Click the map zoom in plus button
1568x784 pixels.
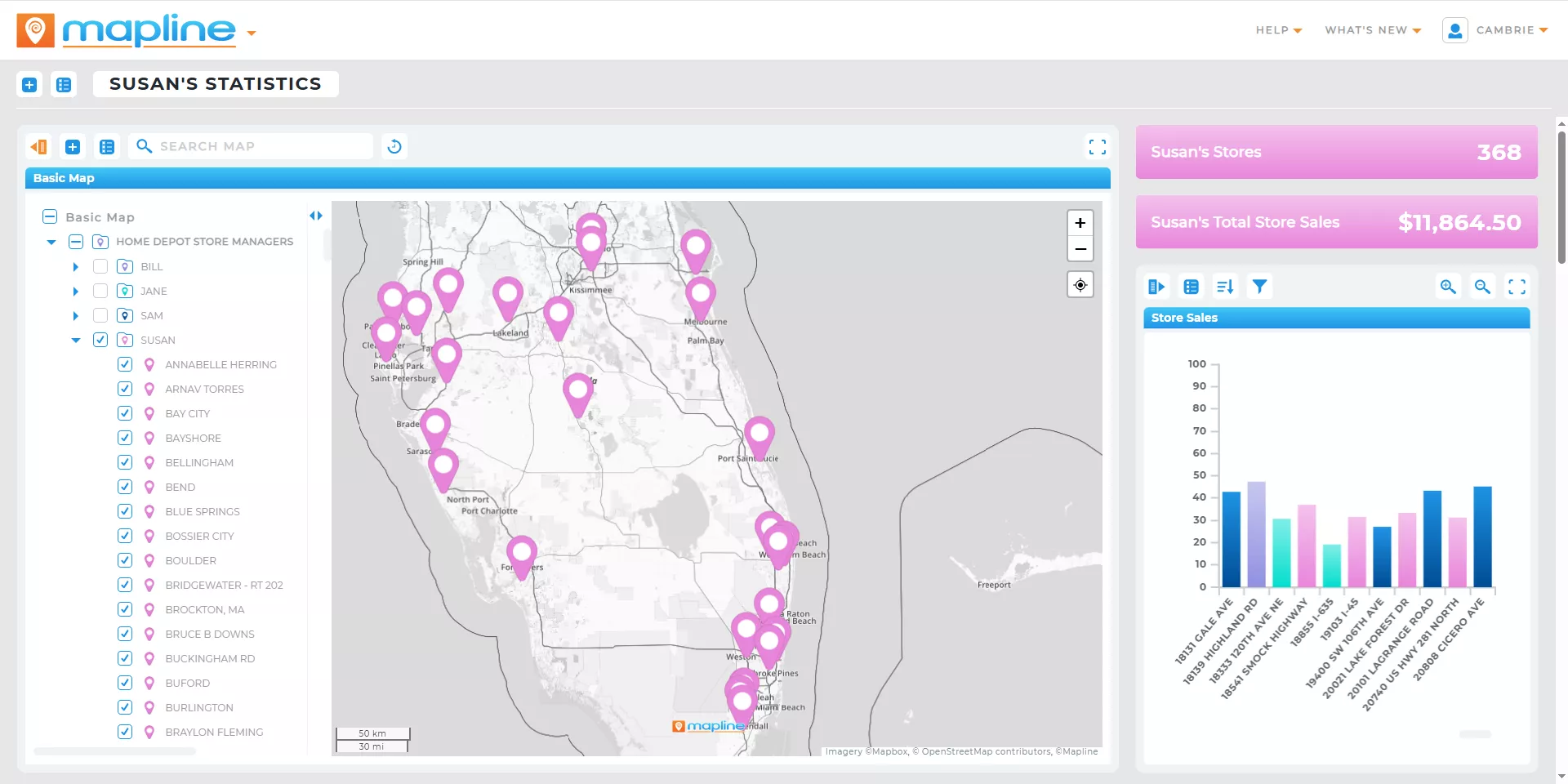(x=1080, y=222)
